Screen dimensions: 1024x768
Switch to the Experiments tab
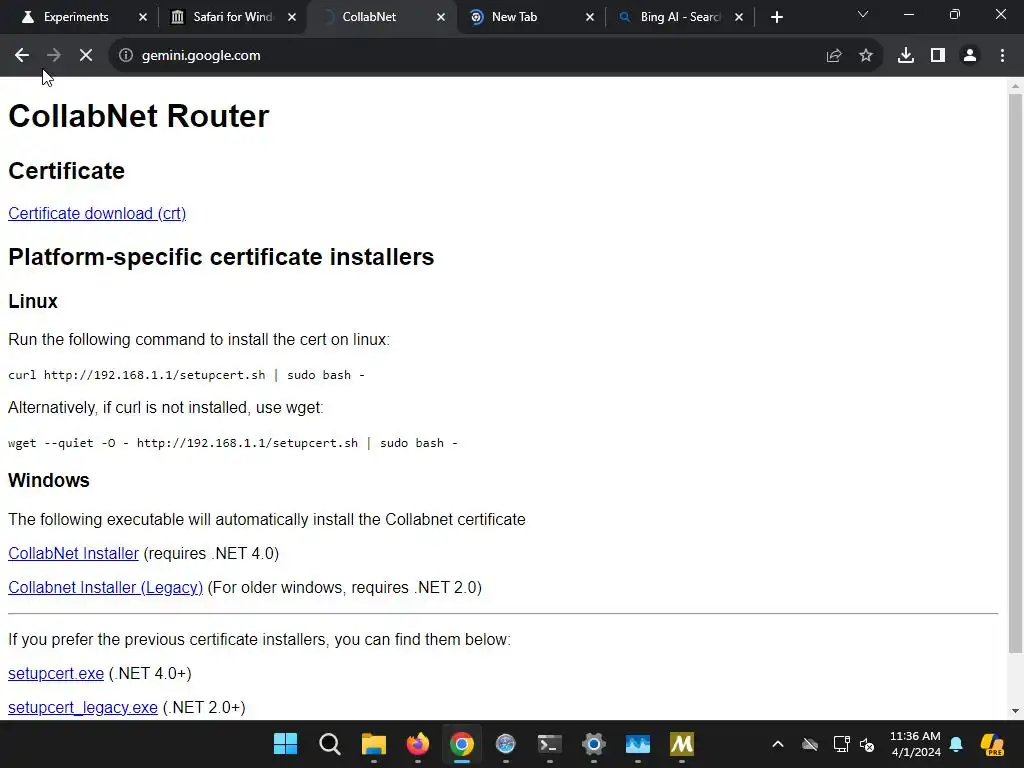point(76,17)
